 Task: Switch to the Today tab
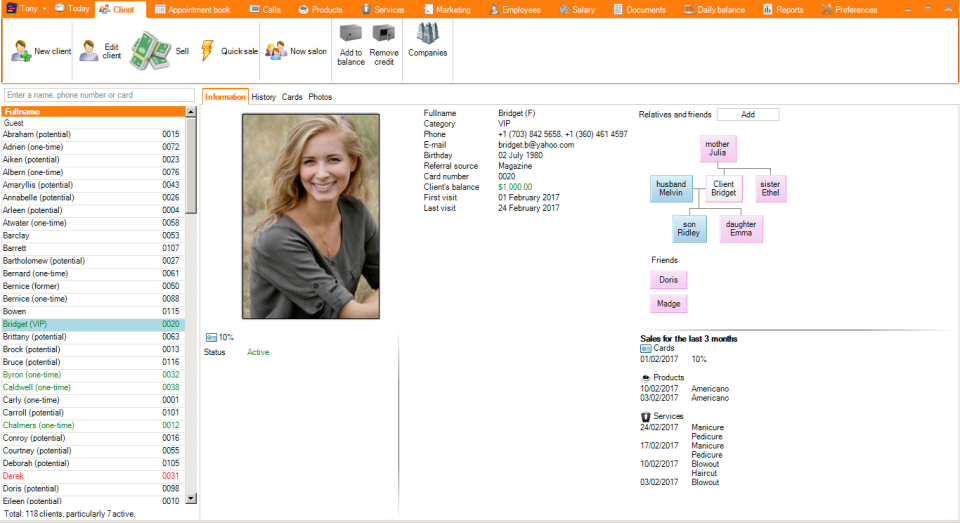point(72,9)
